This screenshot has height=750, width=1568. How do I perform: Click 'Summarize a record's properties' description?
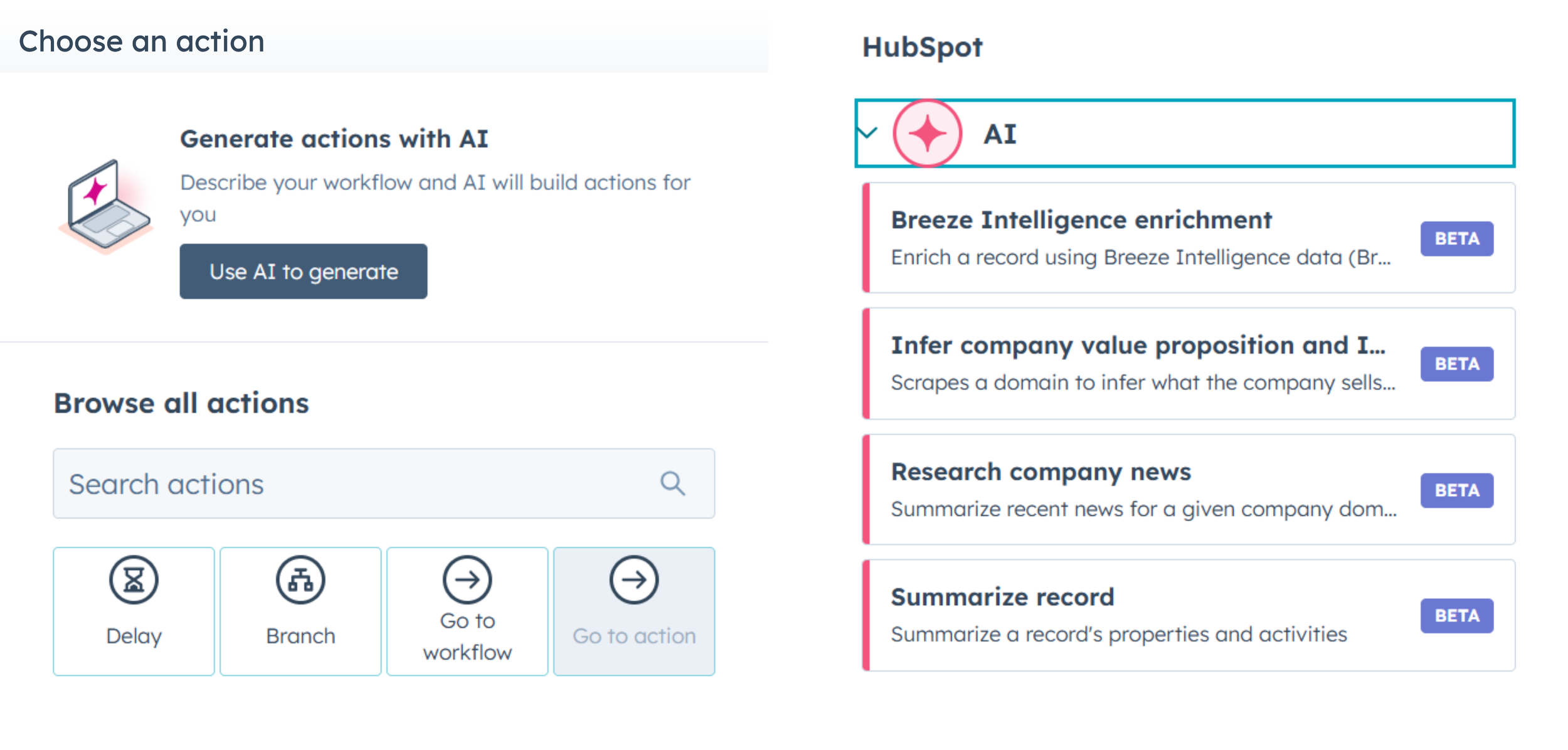[x=1119, y=635]
